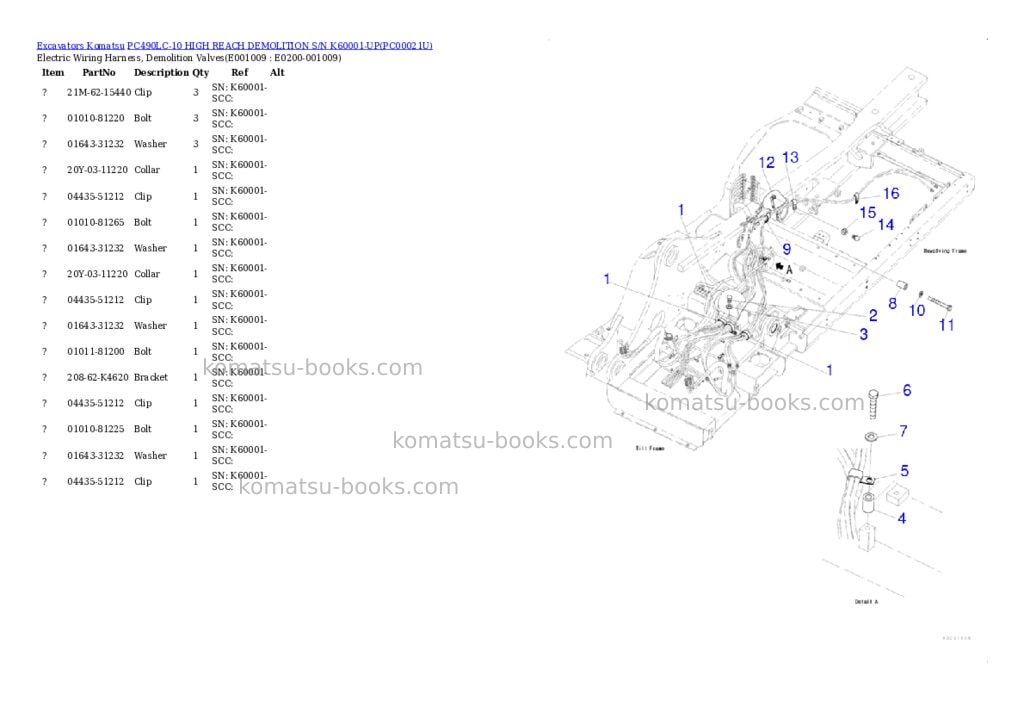
Task: Click callout number 15 in the diagram
Action: click(x=868, y=212)
